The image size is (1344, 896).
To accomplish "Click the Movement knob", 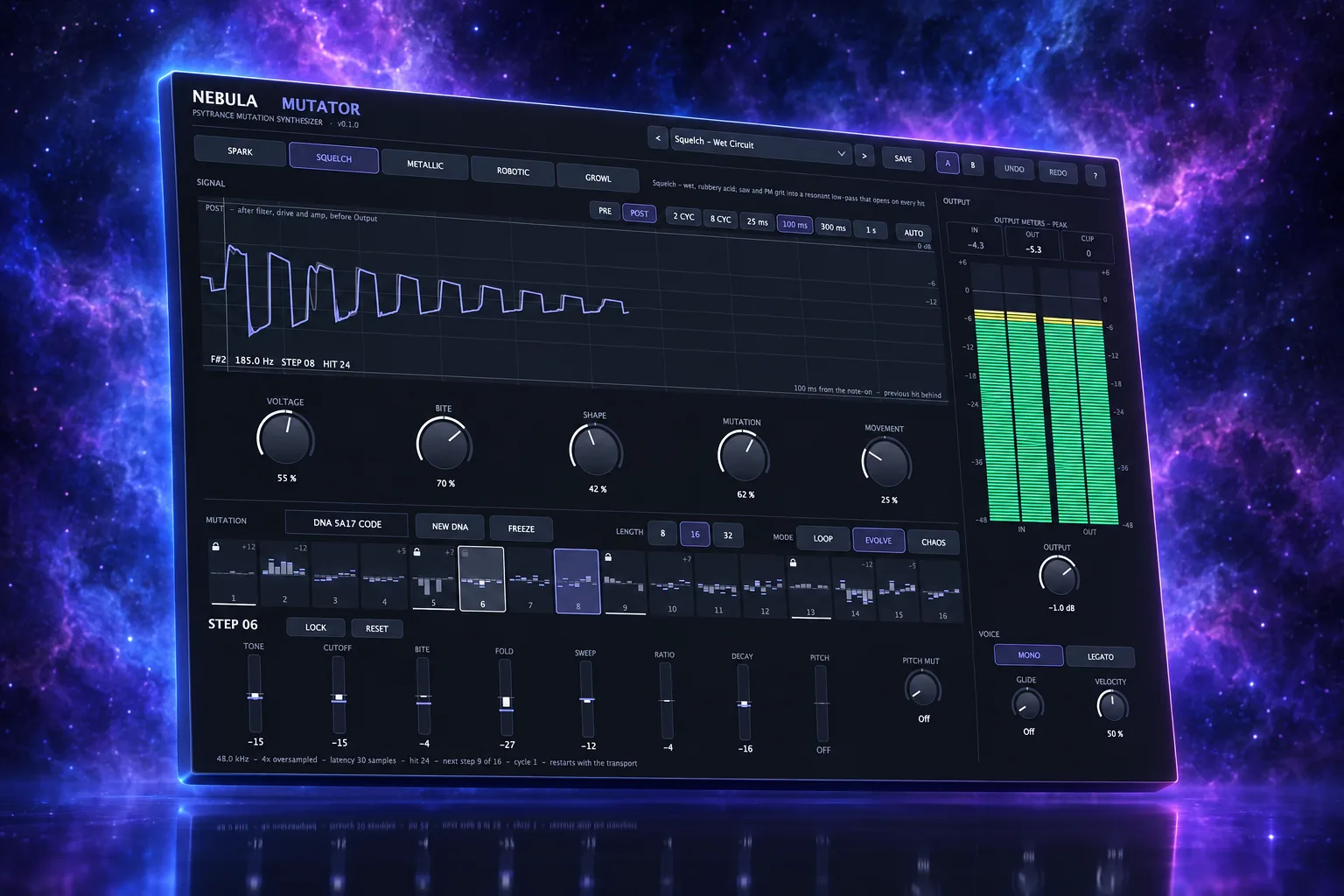I will [885, 463].
